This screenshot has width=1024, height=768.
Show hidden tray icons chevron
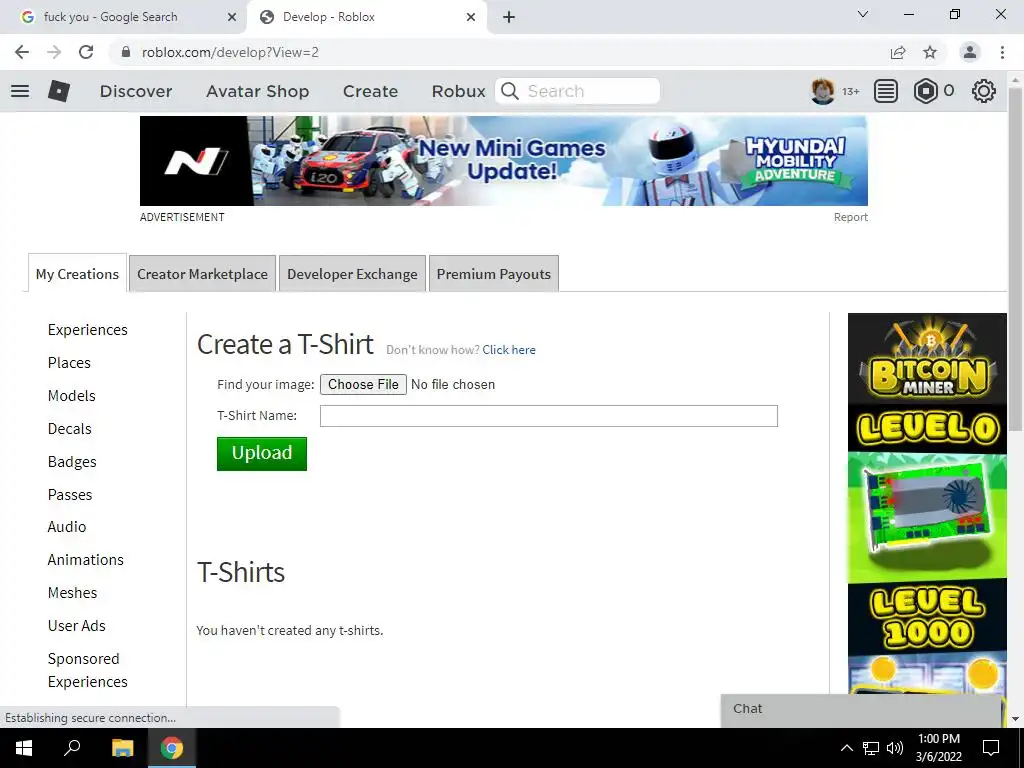coord(846,748)
